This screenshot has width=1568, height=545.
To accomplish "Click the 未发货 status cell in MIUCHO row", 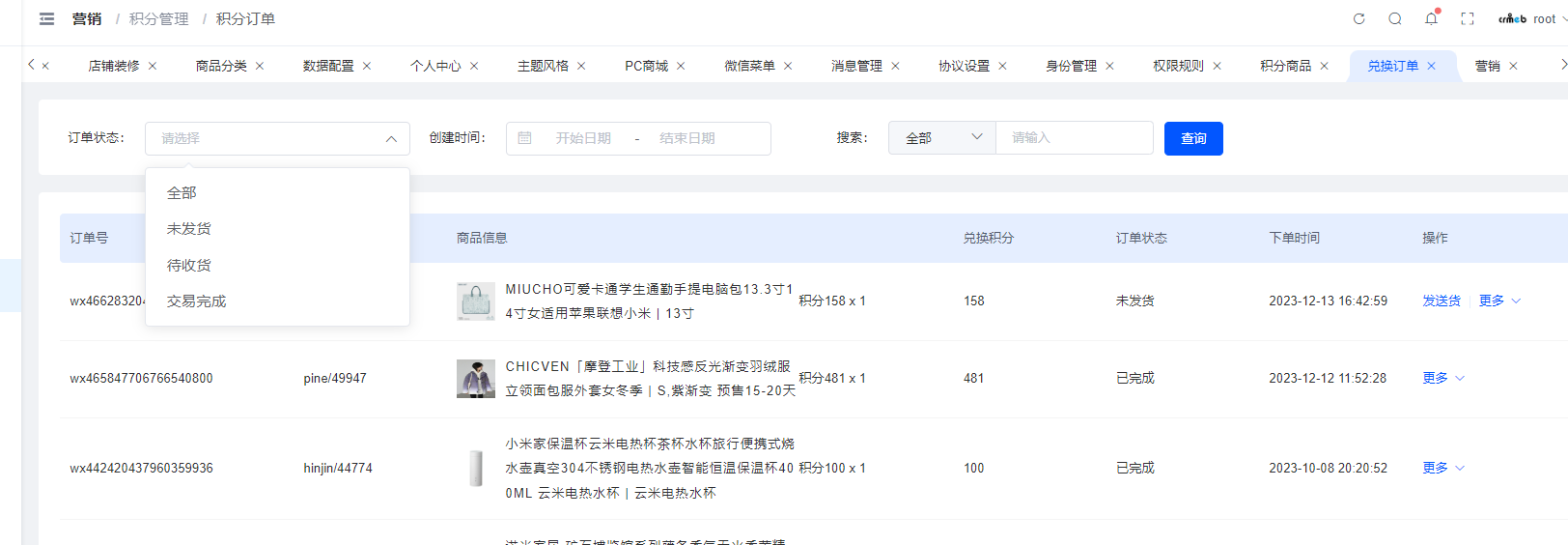I will coord(1135,301).
